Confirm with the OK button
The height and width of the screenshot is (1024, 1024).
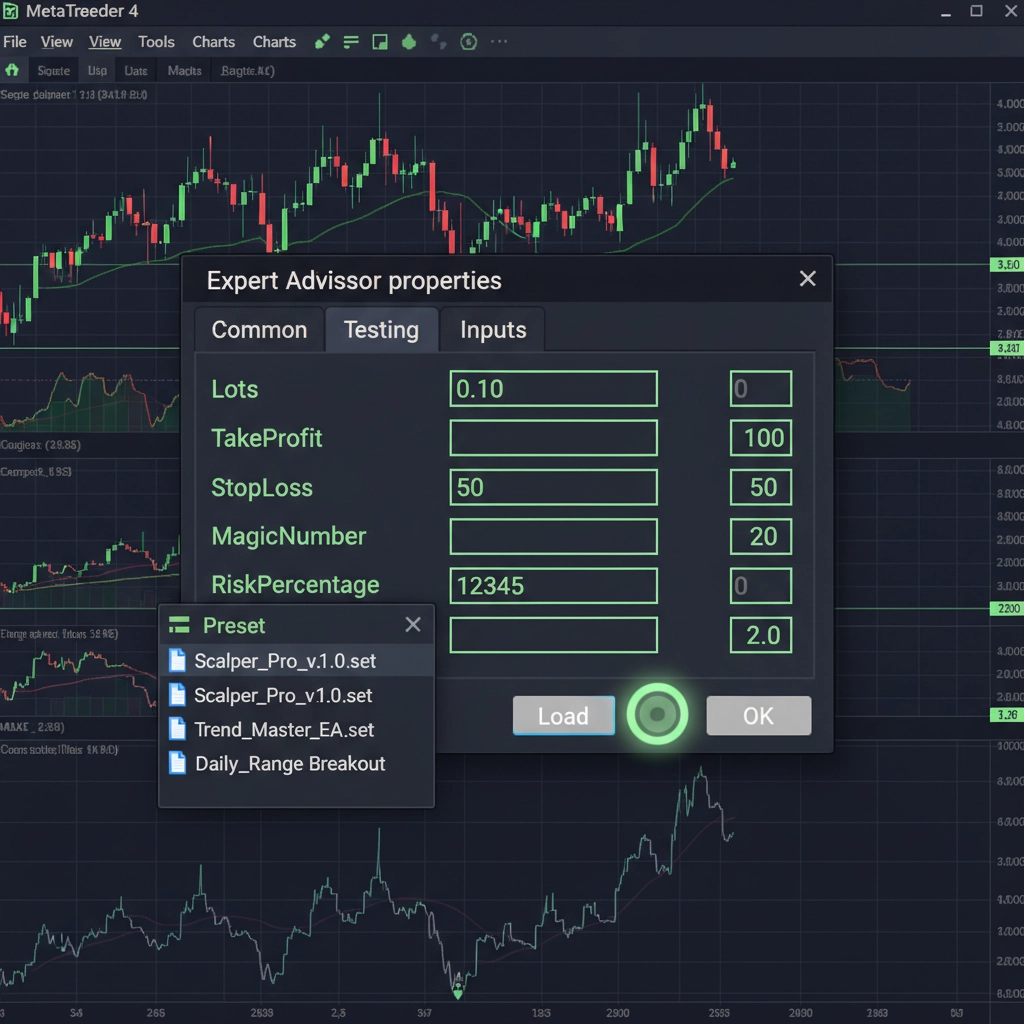pyautogui.click(x=758, y=716)
